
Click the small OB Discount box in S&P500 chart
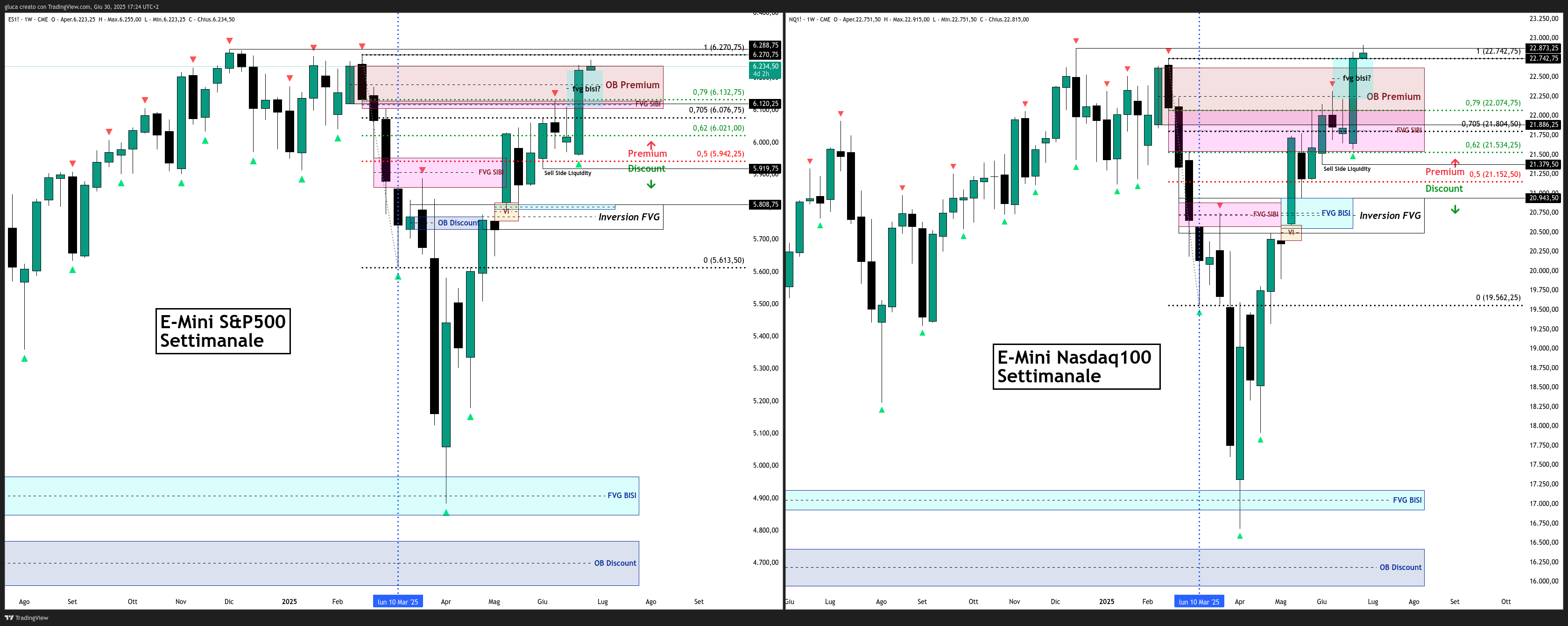click(x=446, y=223)
